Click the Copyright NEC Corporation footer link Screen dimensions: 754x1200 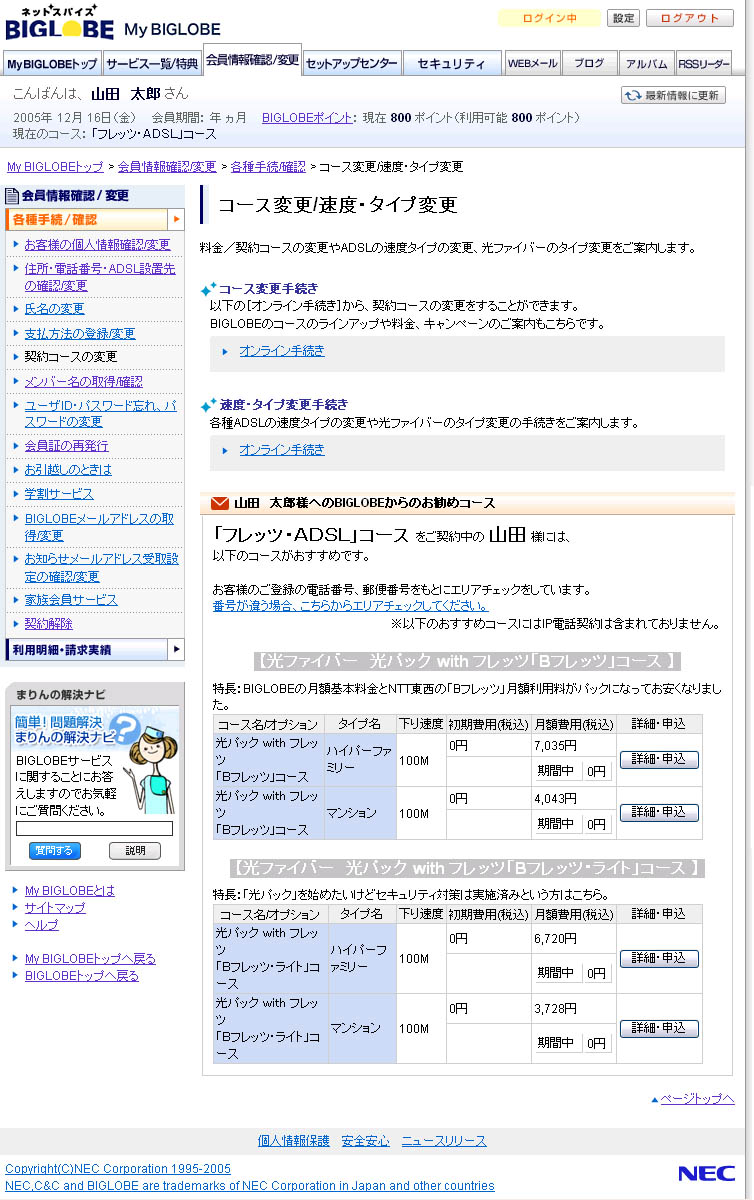coord(118,1169)
